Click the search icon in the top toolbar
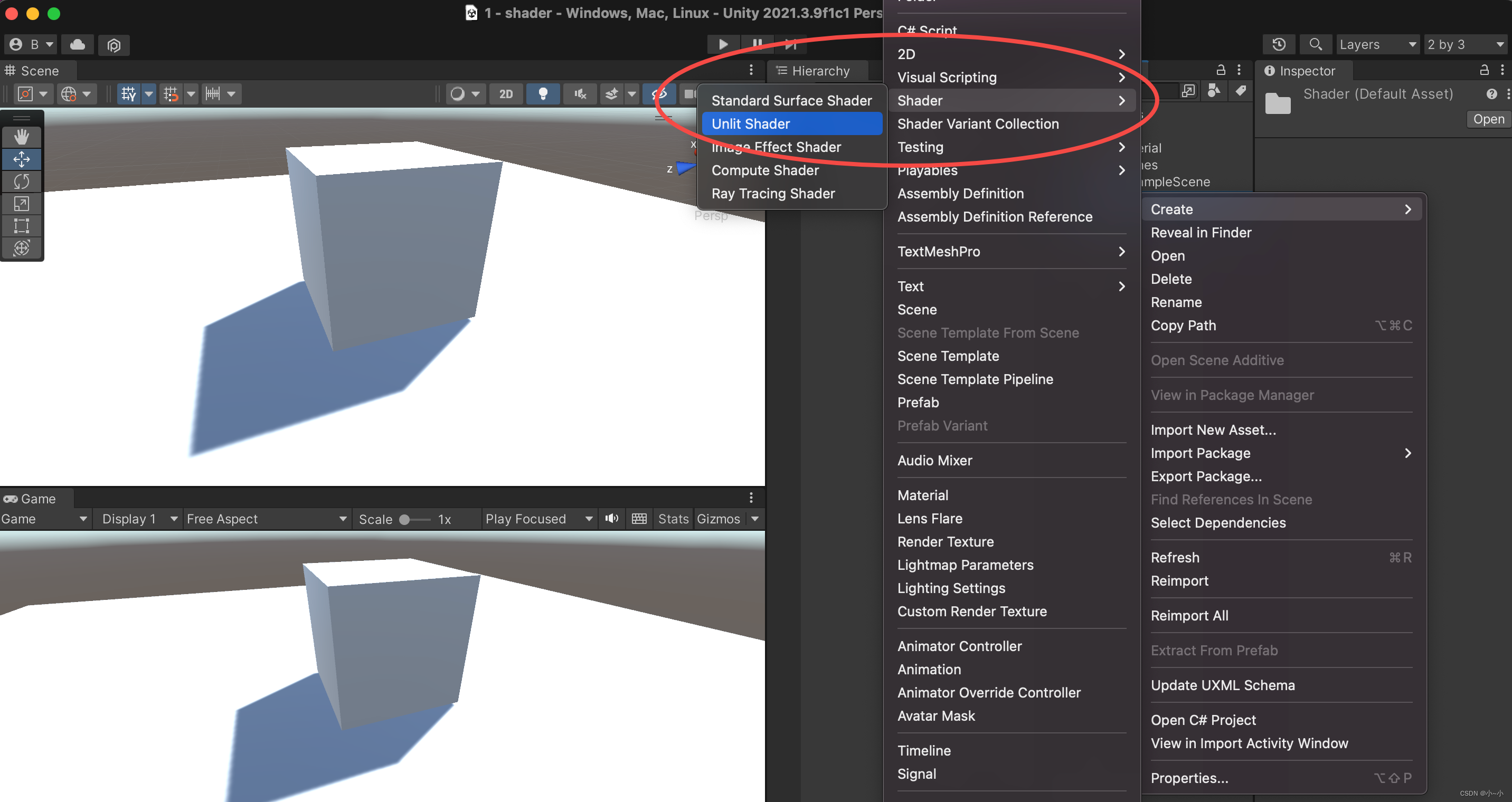 point(1316,44)
